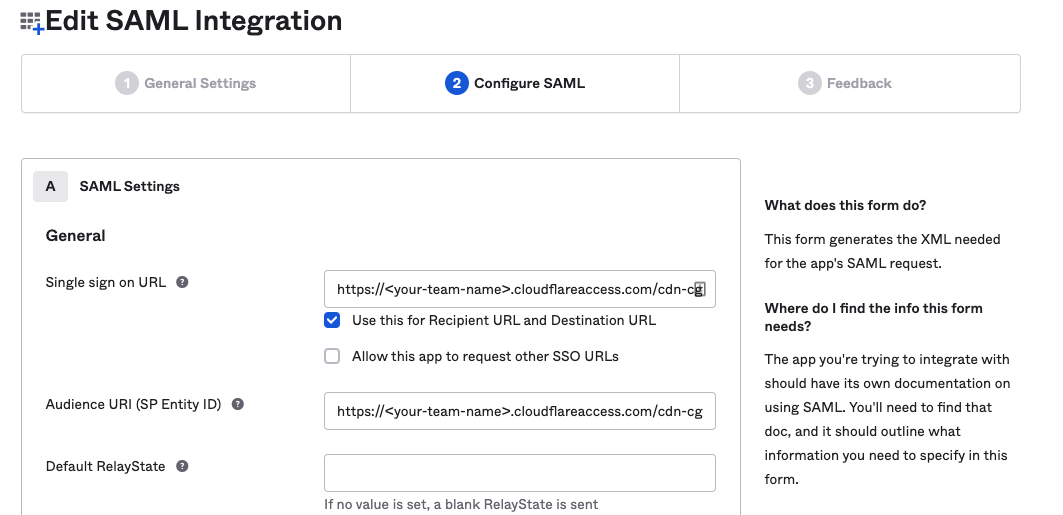1063x515 pixels.
Task: Click the blue step 2 number circle
Action: pos(456,84)
